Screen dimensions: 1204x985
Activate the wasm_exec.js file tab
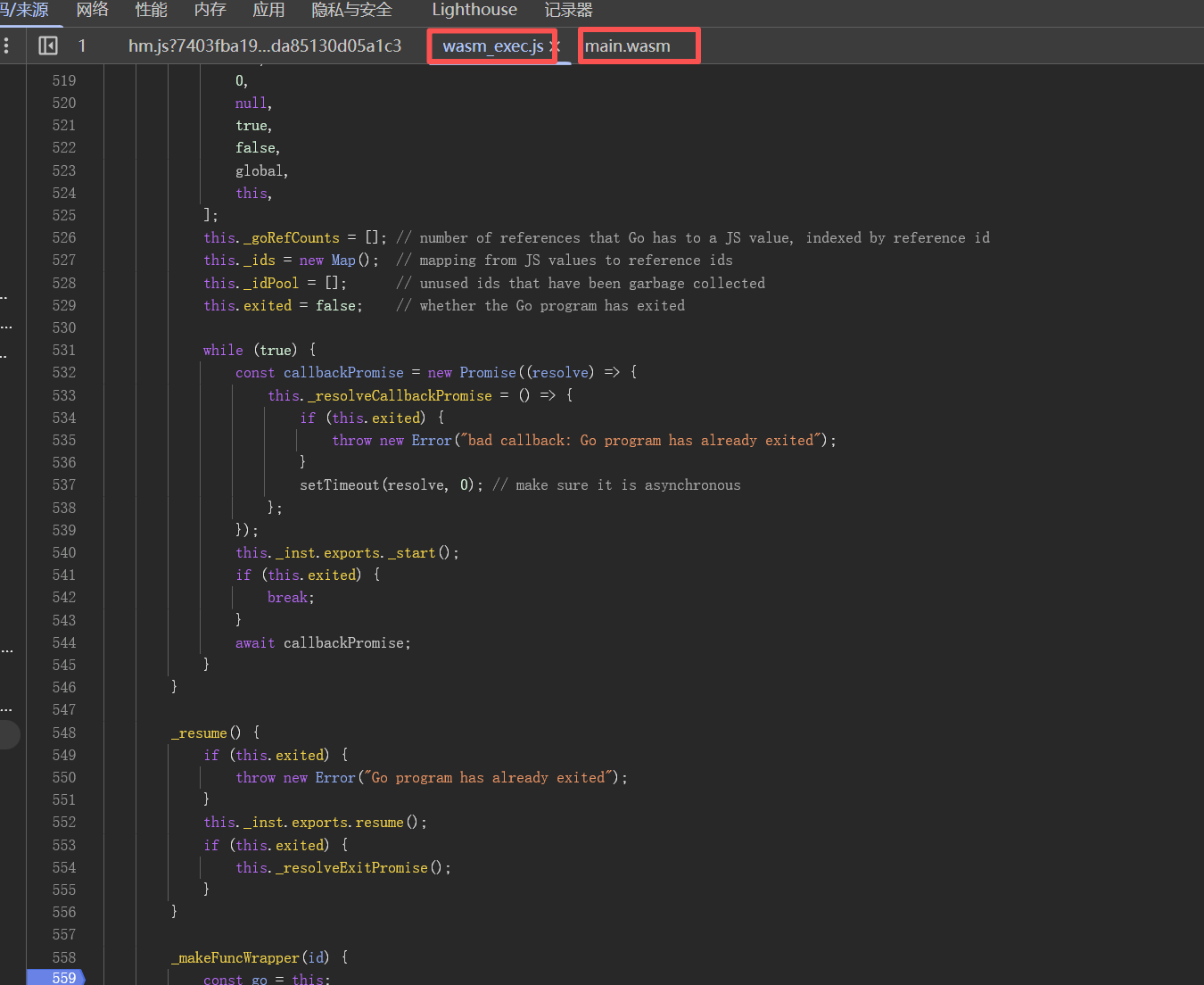(x=492, y=46)
